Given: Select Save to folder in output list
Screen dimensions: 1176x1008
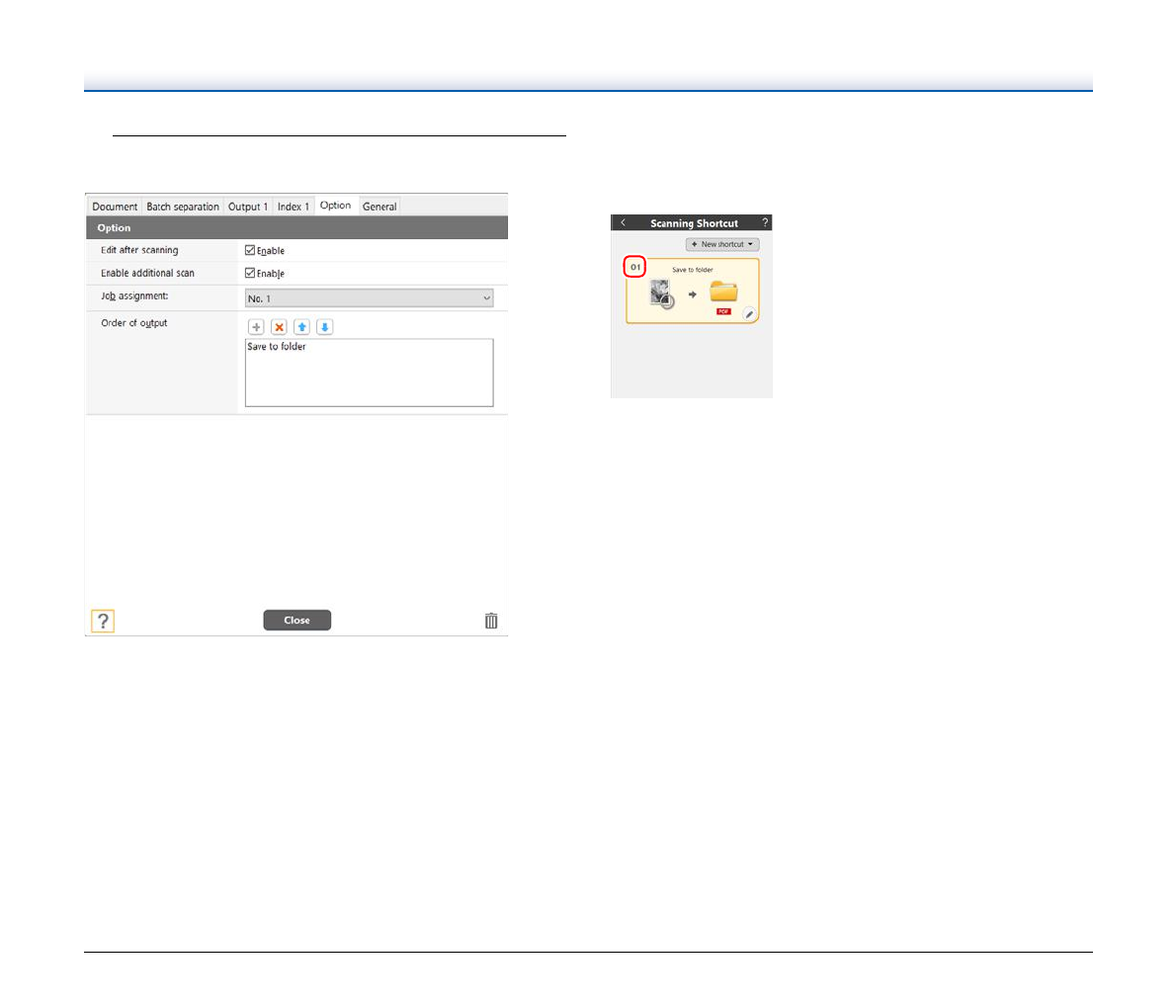Looking at the screenshot, I should pyautogui.click(x=277, y=347).
